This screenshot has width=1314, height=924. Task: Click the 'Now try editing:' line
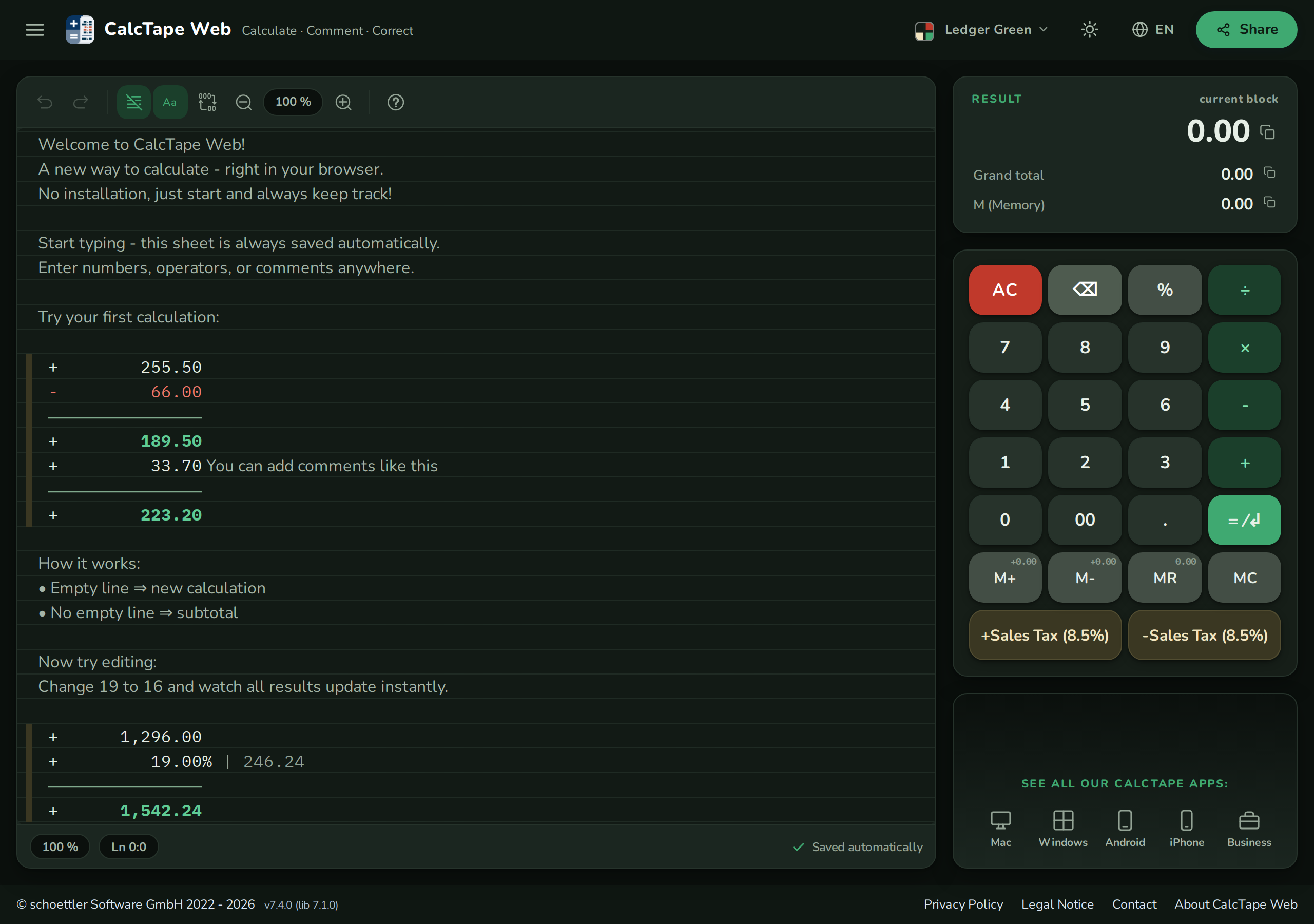pos(98,662)
